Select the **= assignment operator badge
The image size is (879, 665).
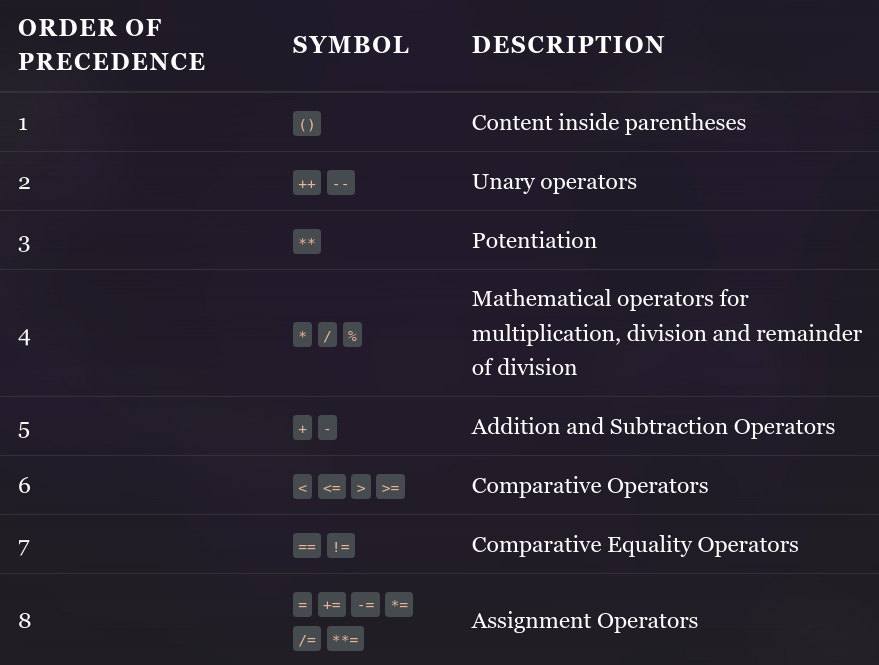click(x=345, y=639)
